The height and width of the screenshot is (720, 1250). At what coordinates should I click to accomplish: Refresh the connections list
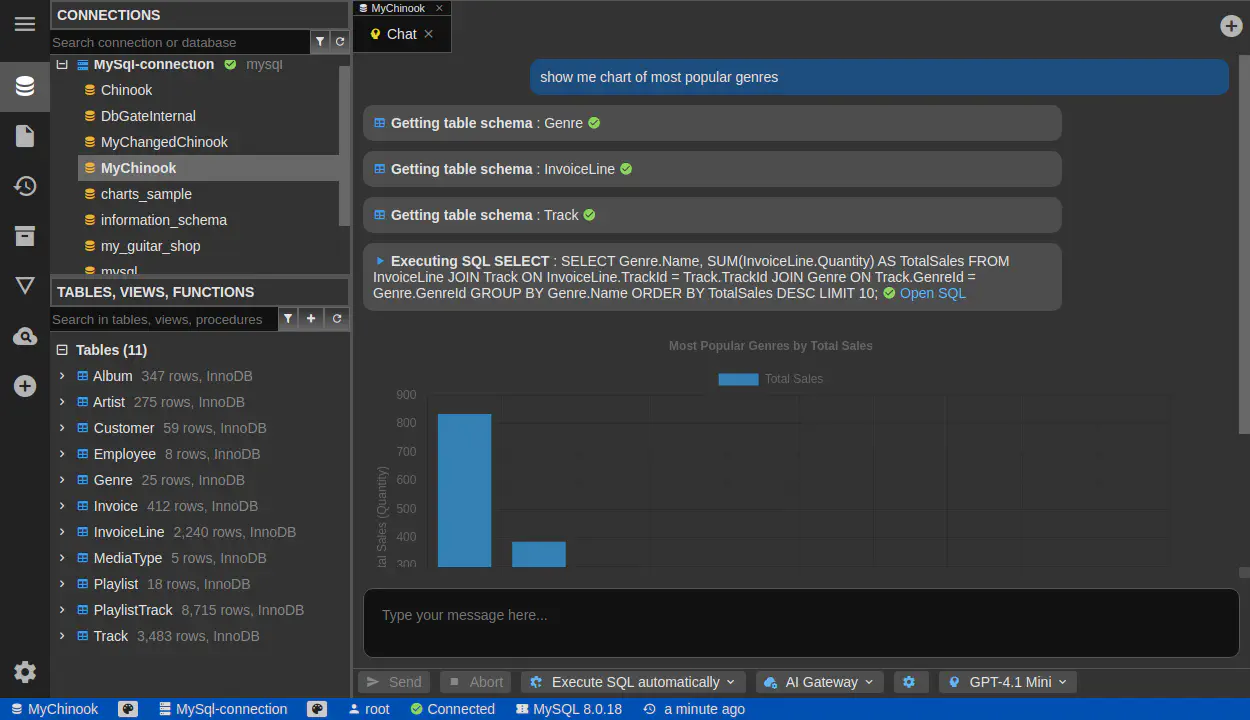point(340,42)
